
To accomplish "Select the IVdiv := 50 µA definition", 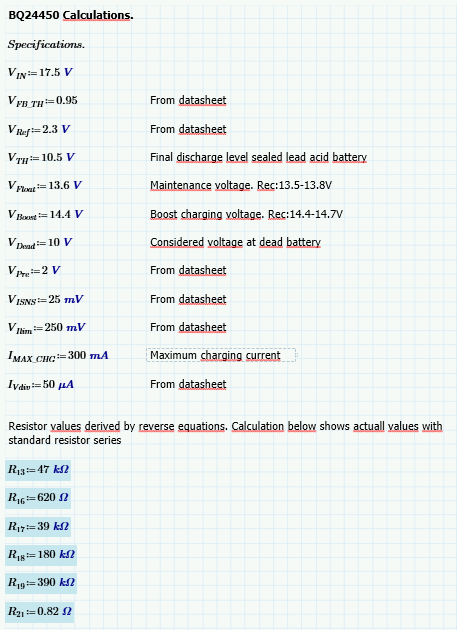I will [41, 385].
